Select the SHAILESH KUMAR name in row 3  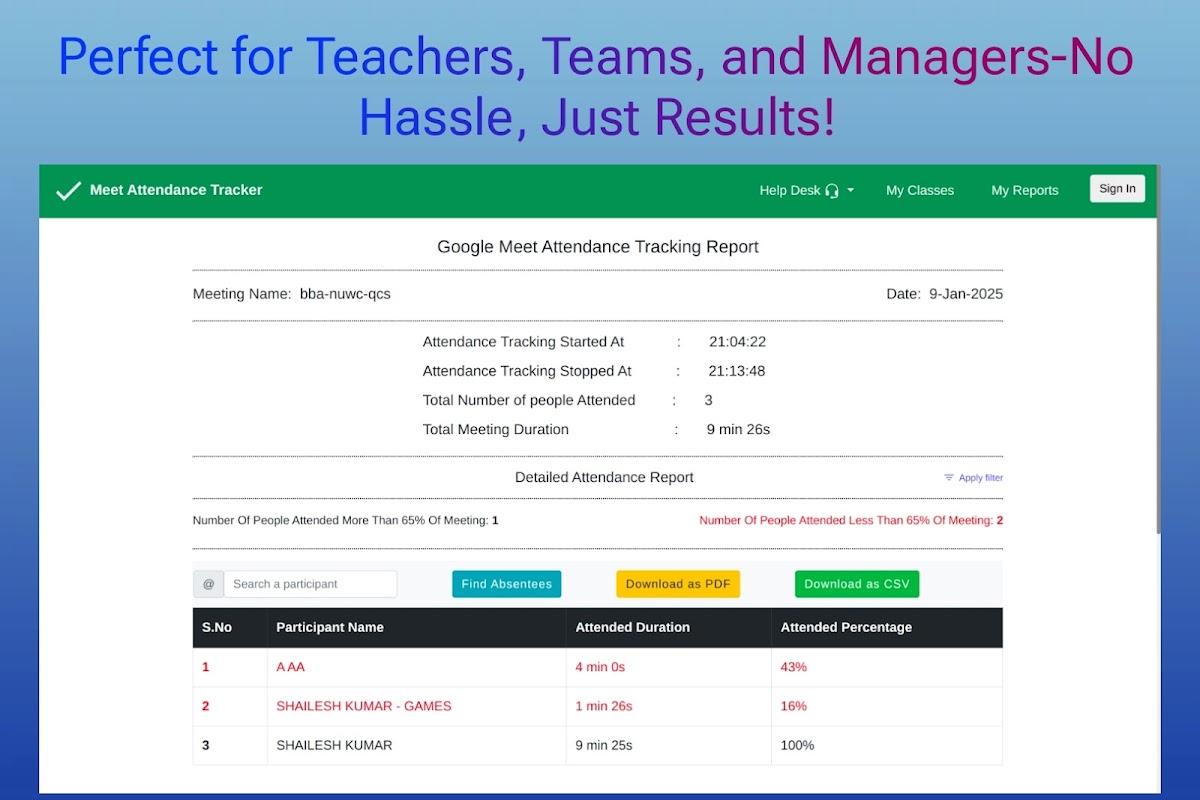pyautogui.click(x=334, y=745)
